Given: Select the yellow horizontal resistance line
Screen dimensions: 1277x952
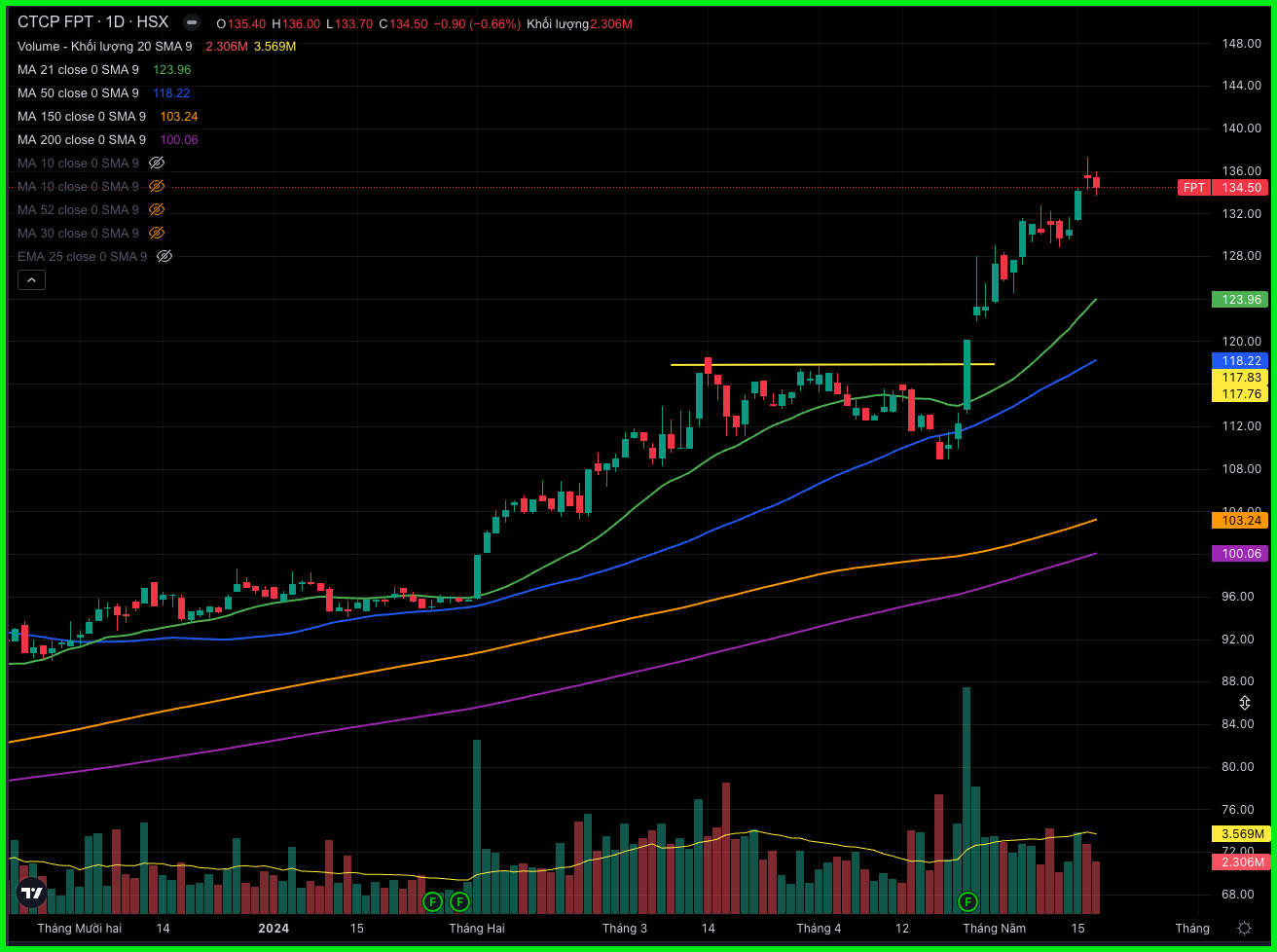Looking at the screenshot, I should (x=832, y=365).
